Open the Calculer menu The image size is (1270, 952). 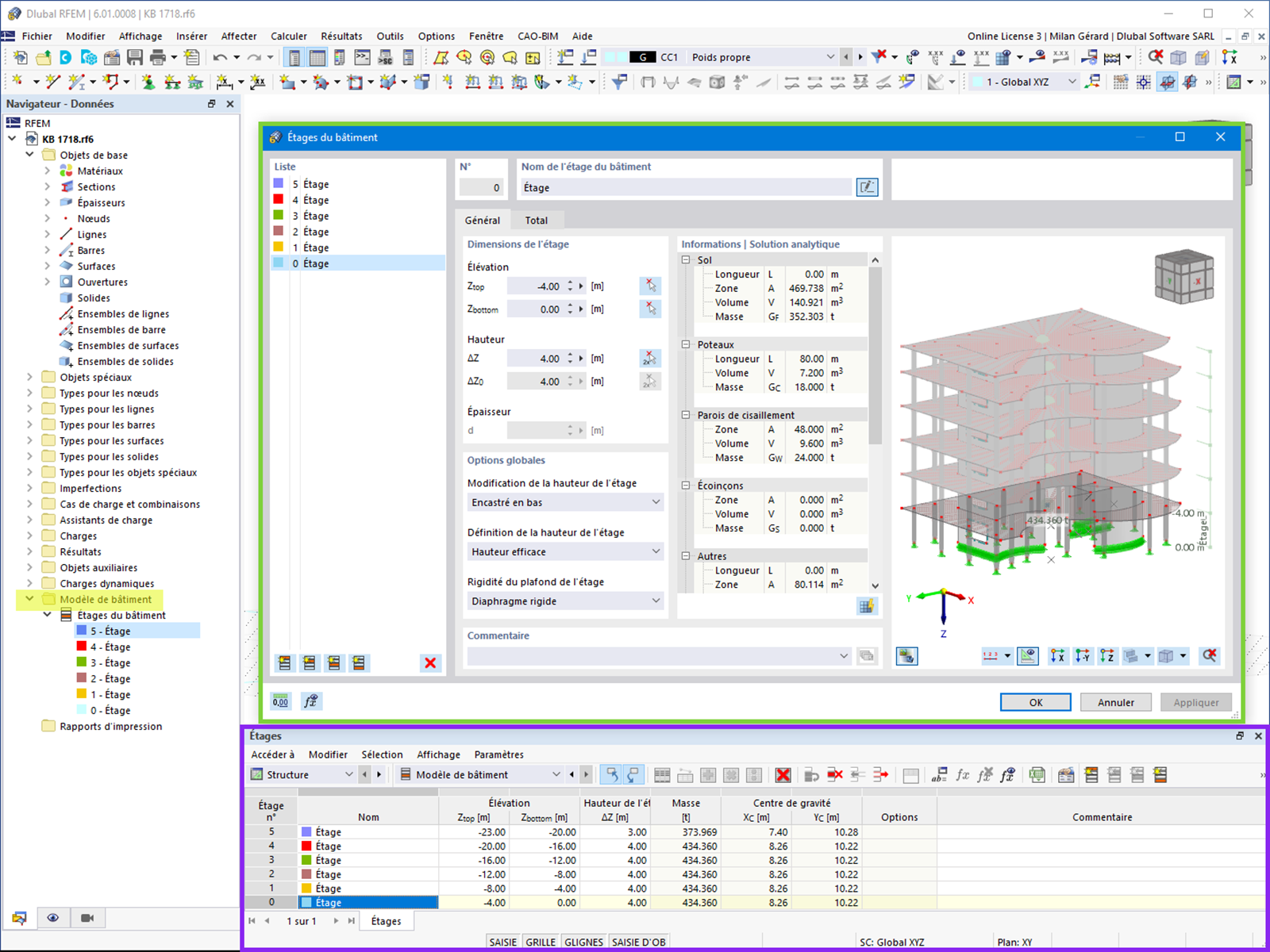click(288, 36)
